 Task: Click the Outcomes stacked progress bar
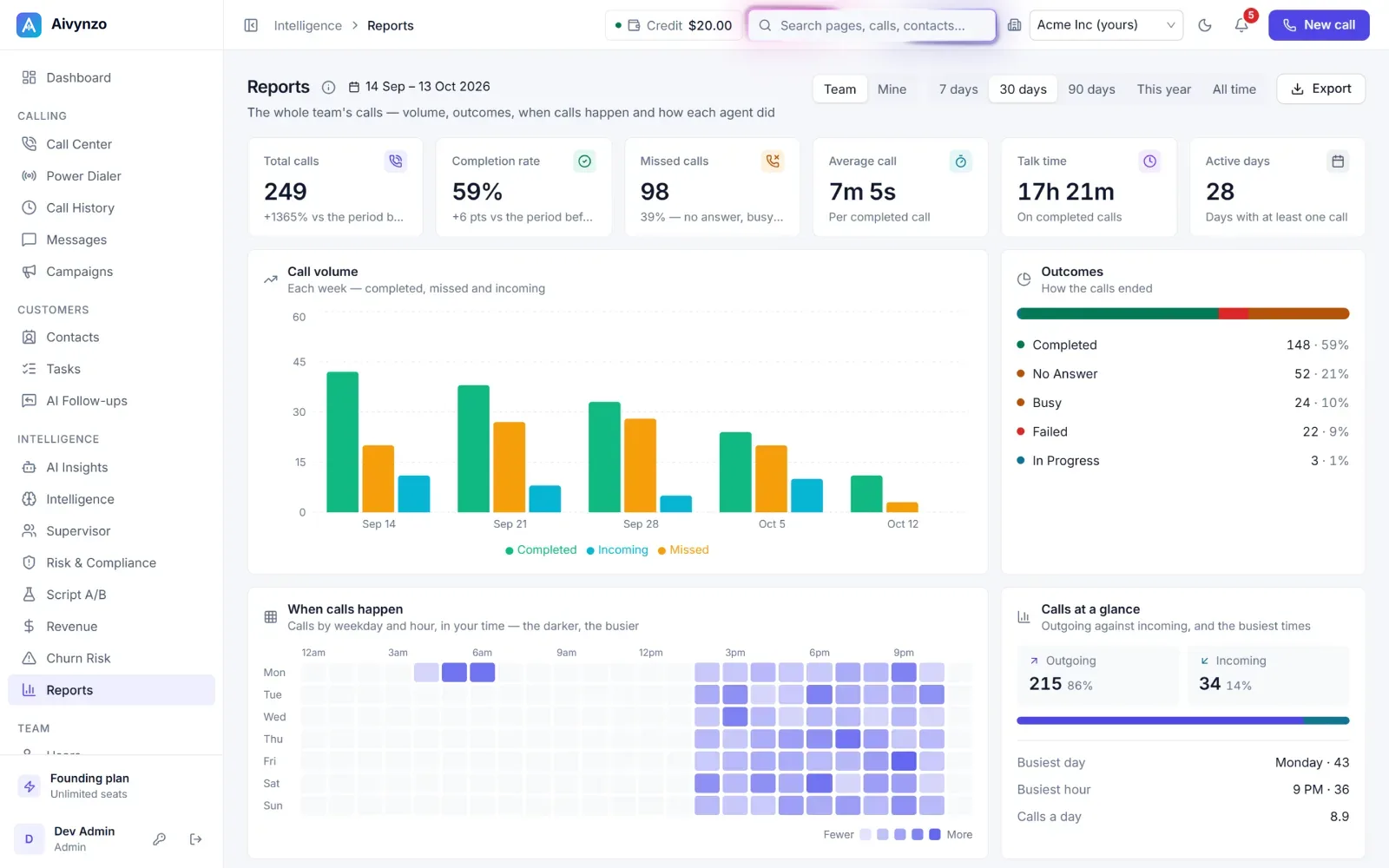[x=1182, y=314]
